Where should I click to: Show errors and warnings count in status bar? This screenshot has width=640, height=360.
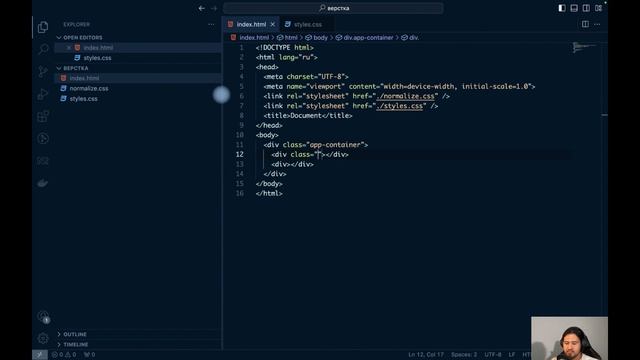[x=64, y=355]
